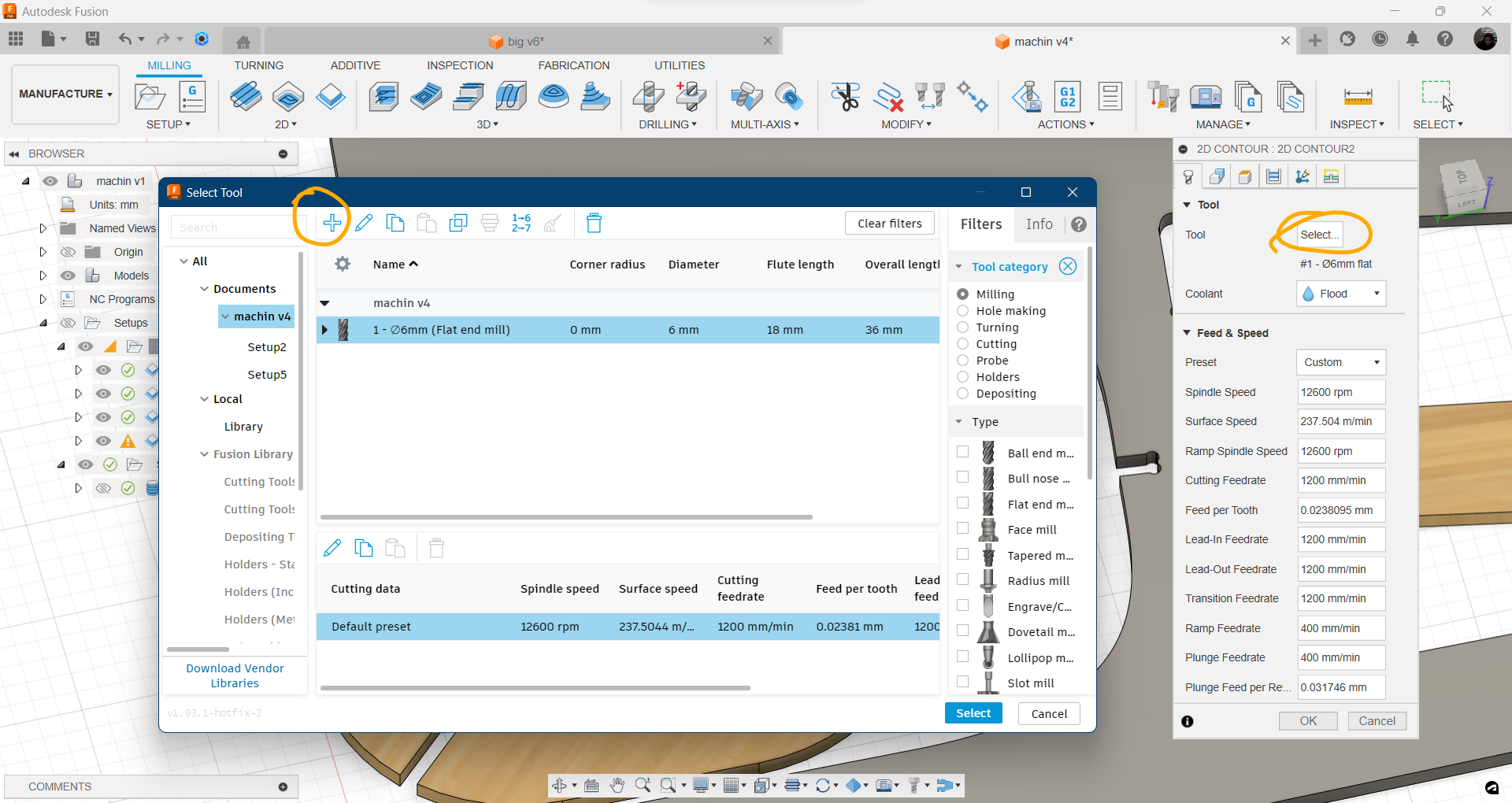Click the Drill tool icon in ribbon

(x=648, y=97)
